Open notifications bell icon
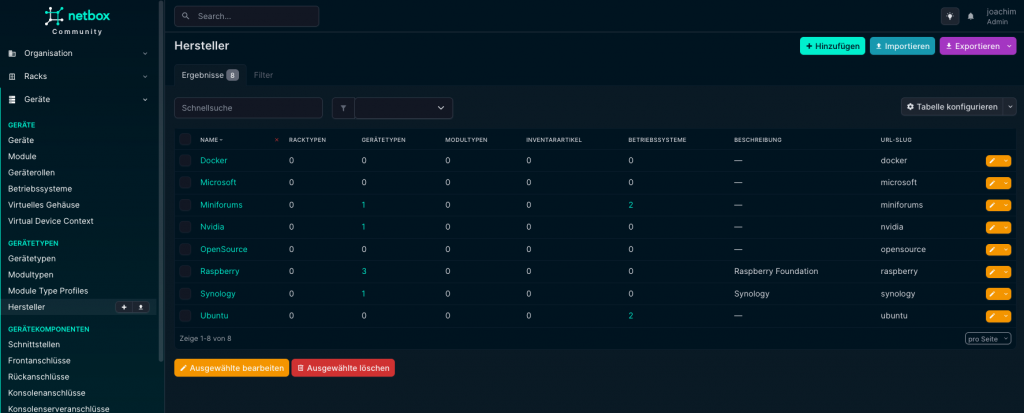 pyautogui.click(x=970, y=16)
